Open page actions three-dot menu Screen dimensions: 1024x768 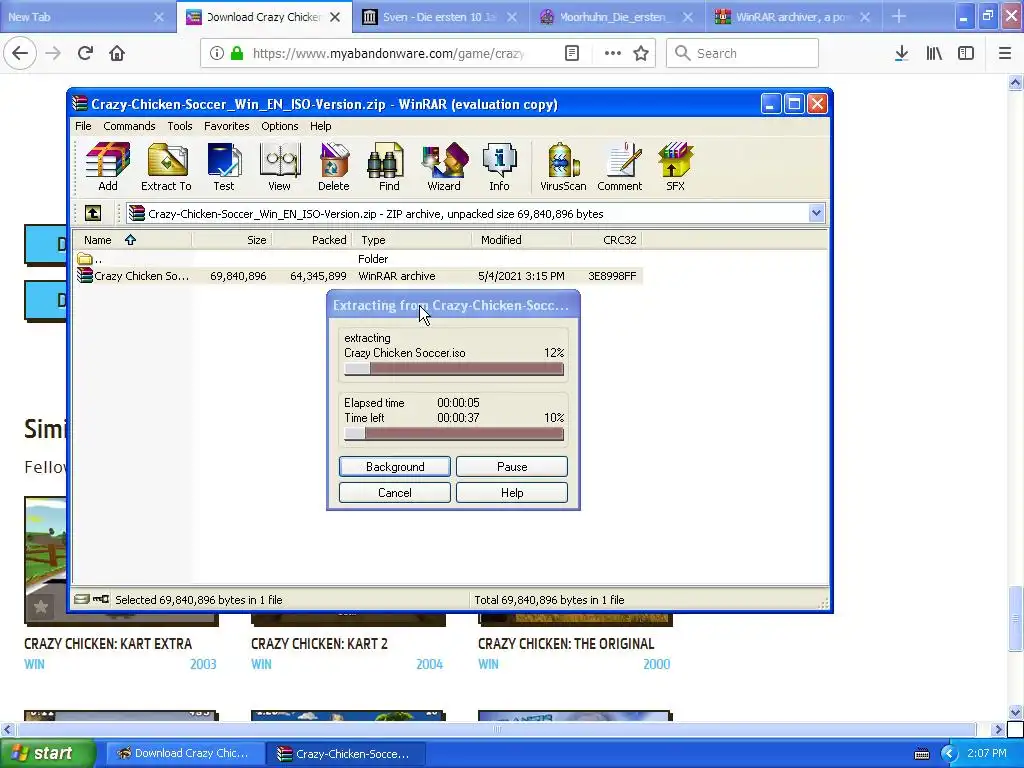[x=612, y=53]
